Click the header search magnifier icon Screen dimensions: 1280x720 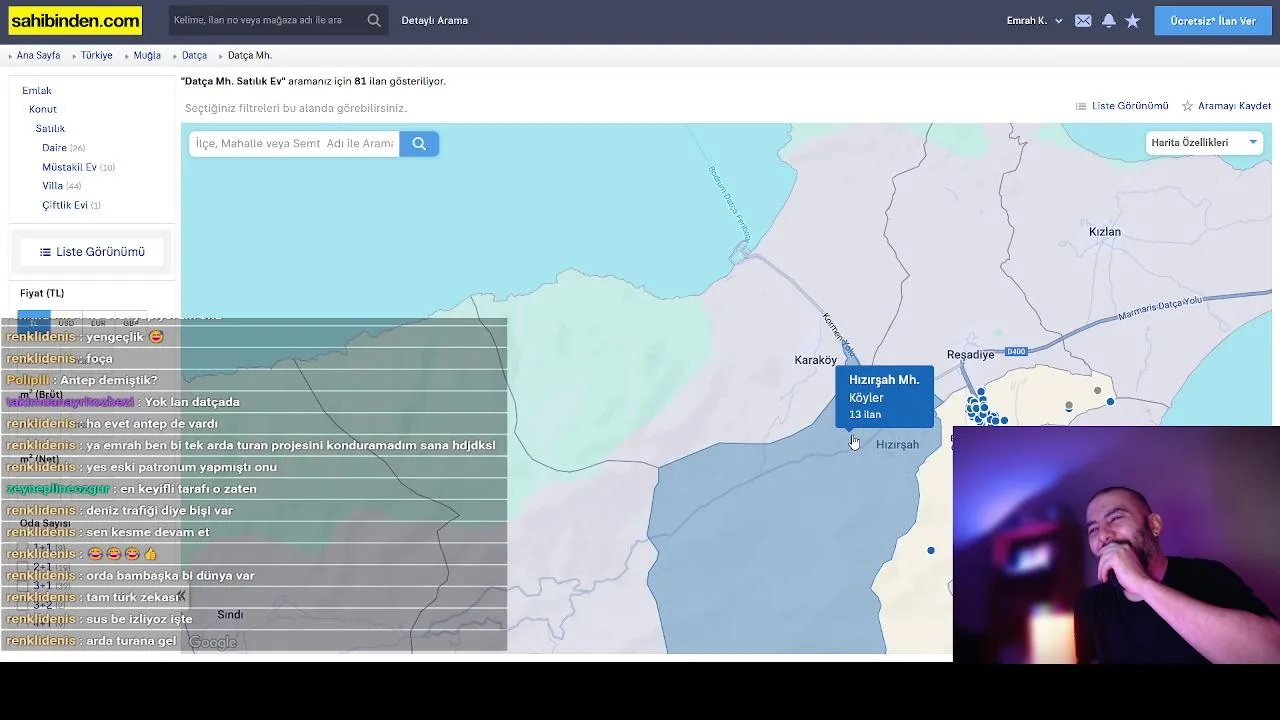(374, 20)
